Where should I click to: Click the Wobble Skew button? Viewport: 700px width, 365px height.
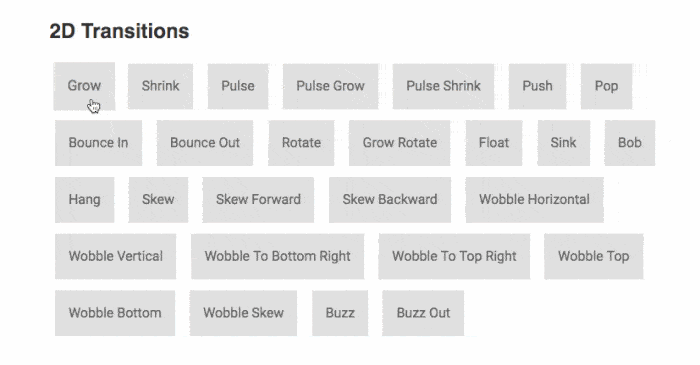(243, 313)
